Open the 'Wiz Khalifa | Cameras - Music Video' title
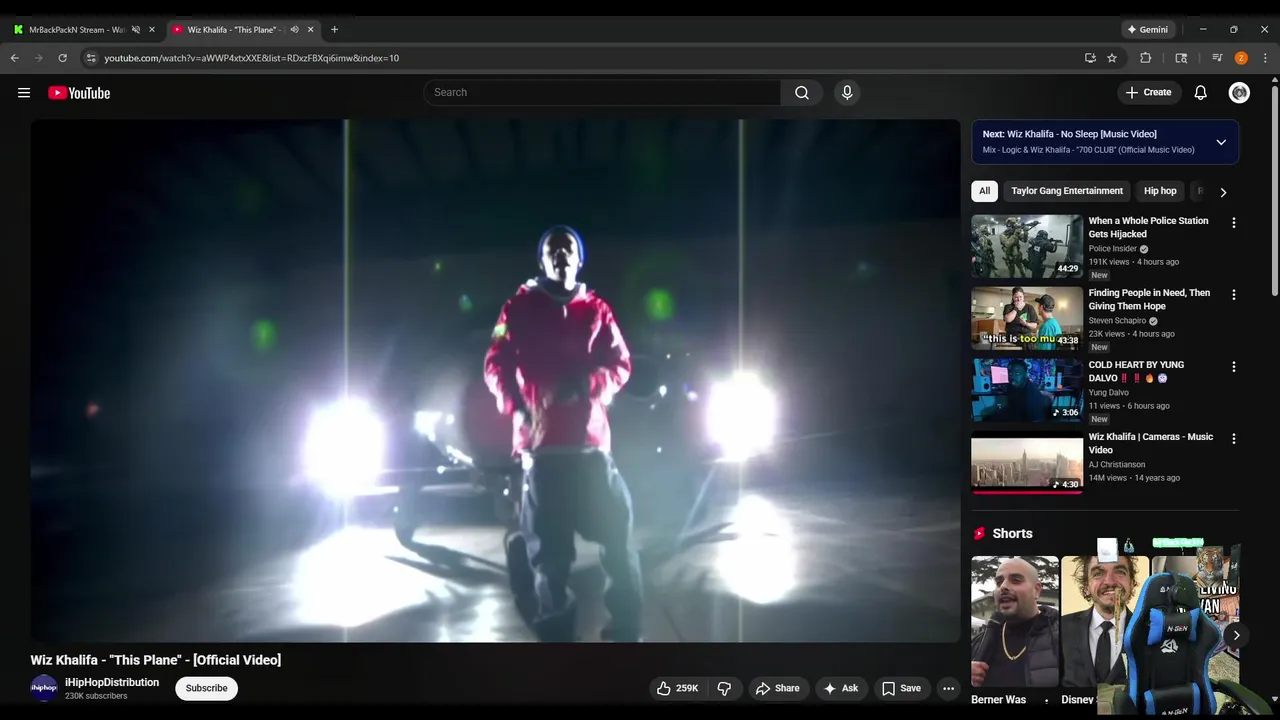The width and height of the screenshot is (1280, 720). tap(1151, 443)
